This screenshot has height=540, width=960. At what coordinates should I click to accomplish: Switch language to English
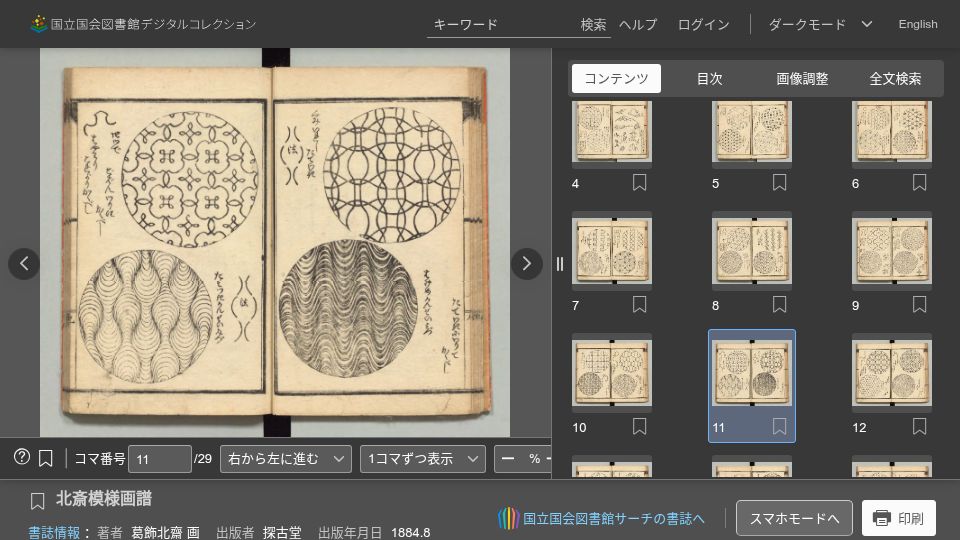click(x=918, y=24)
